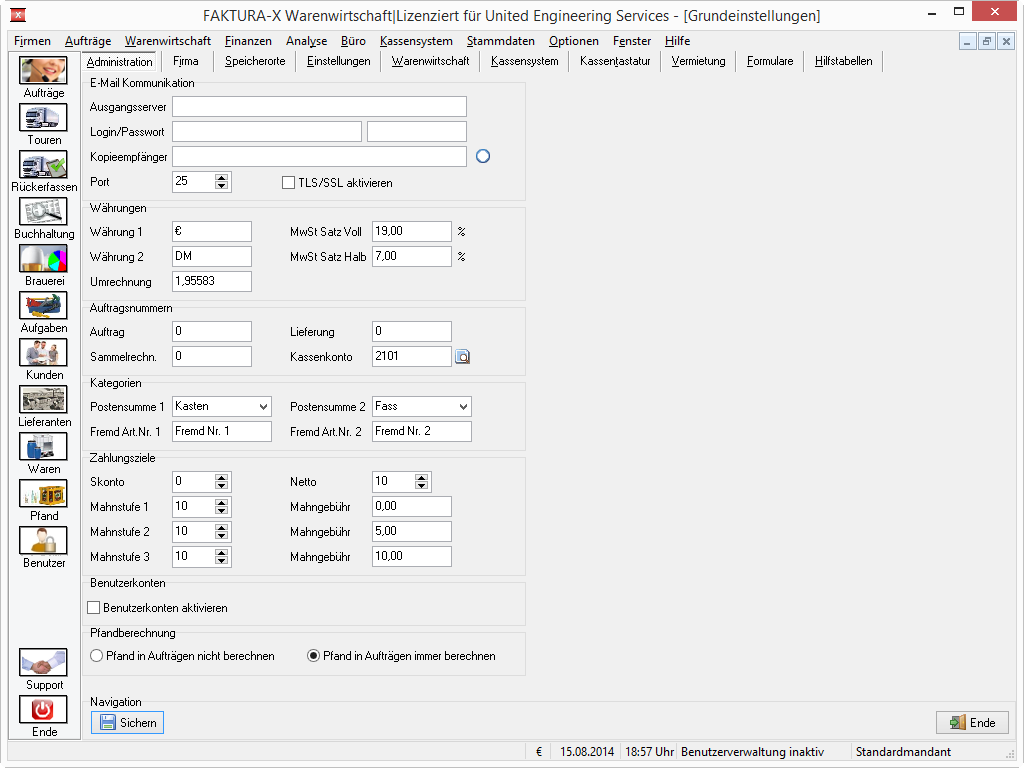Click the Kassenkonto lookup icon
The width and height of the screenshot is (1024, 768).
coord(462,357)
